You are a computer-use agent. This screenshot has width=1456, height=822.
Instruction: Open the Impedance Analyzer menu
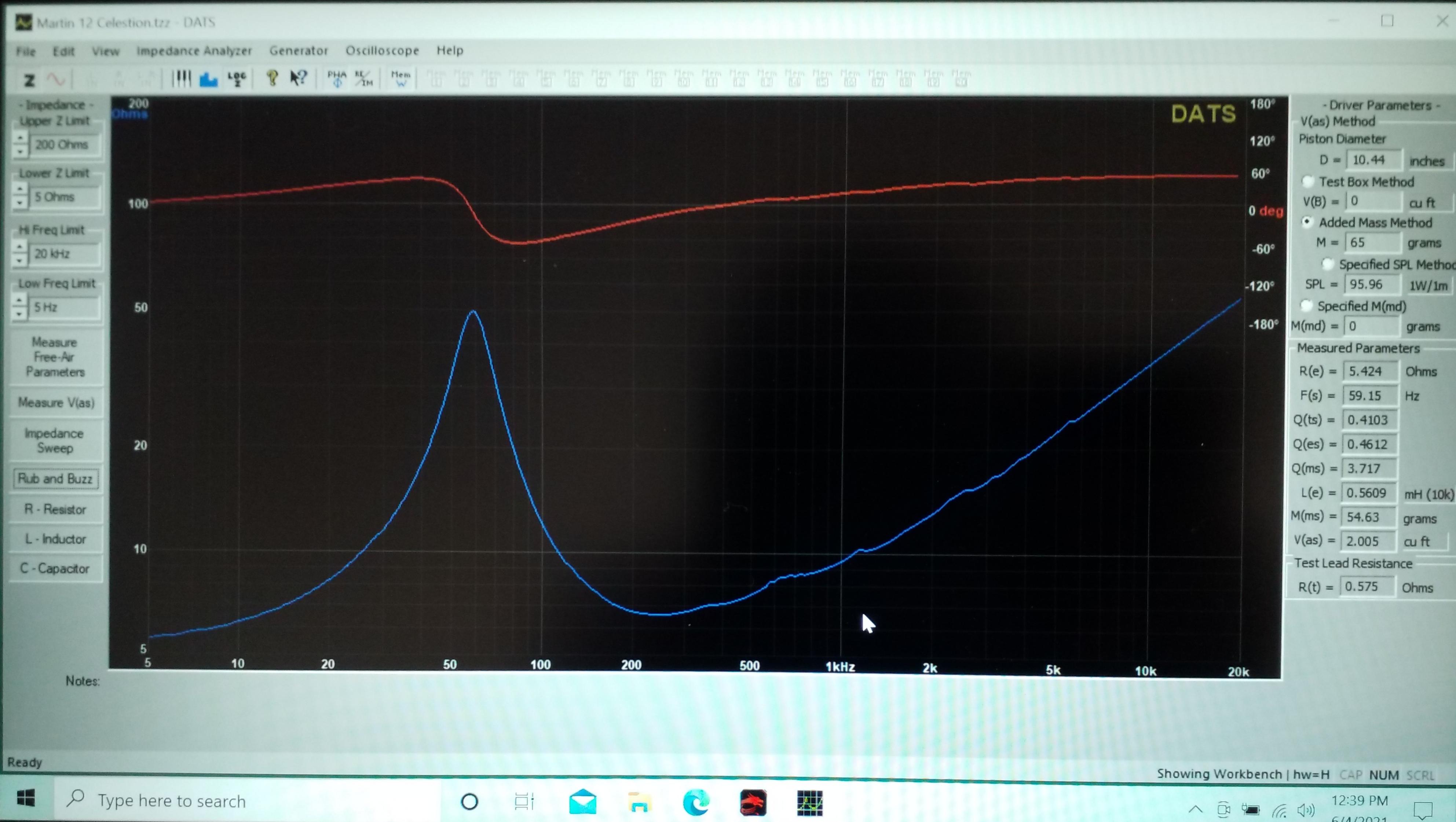coord(194,51)
